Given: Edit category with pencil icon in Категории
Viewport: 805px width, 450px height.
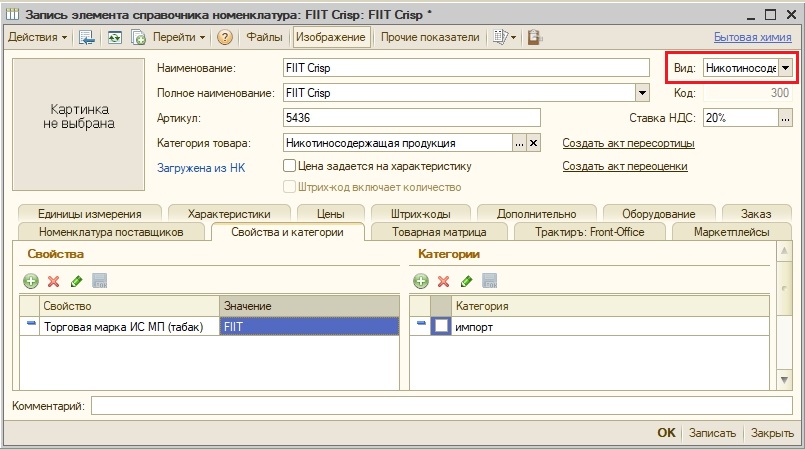Looking at the screenshot, I should point(467,281).
